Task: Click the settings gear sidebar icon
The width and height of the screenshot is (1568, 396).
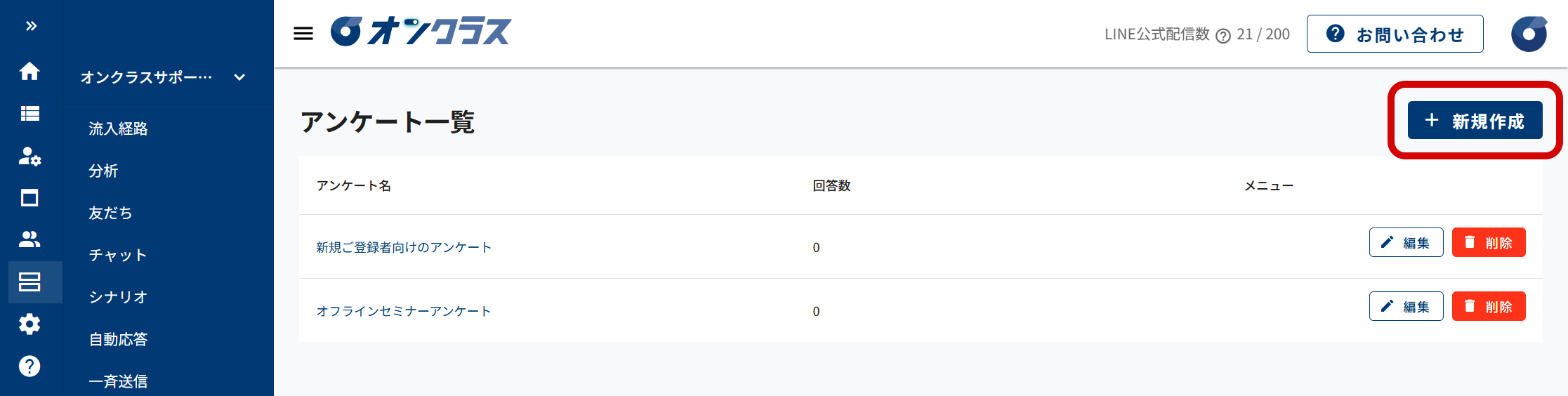Action: click(29, 324)
